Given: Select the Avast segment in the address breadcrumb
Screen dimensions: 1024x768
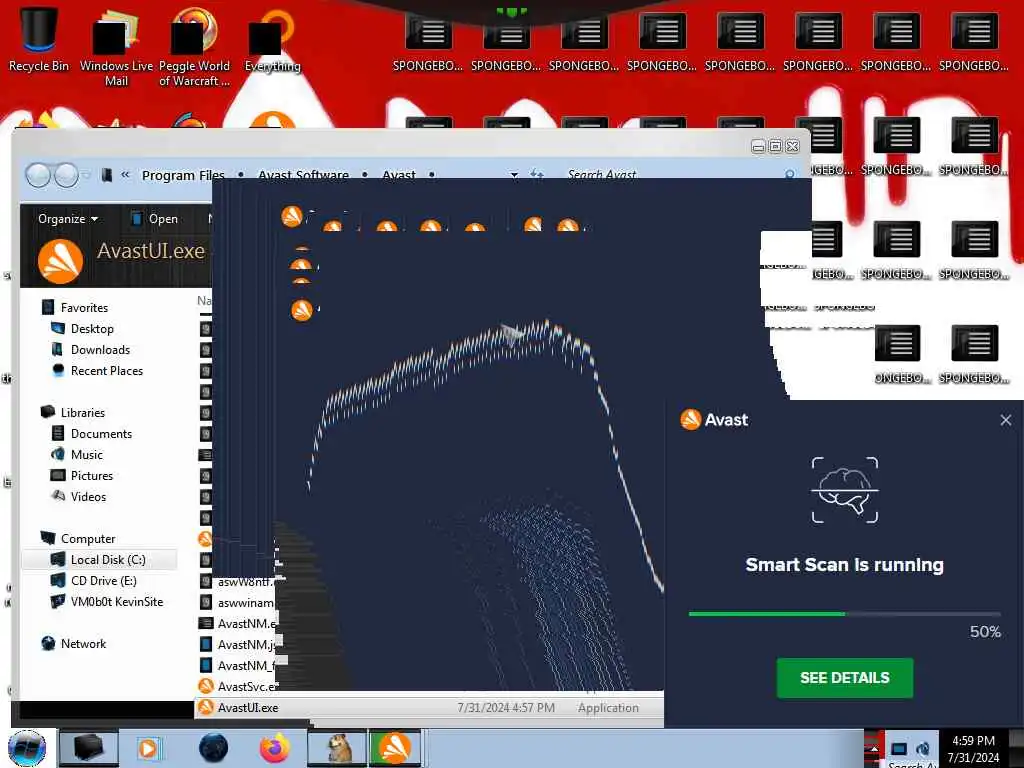Looking at the screenshot, I should pos(398,175).
